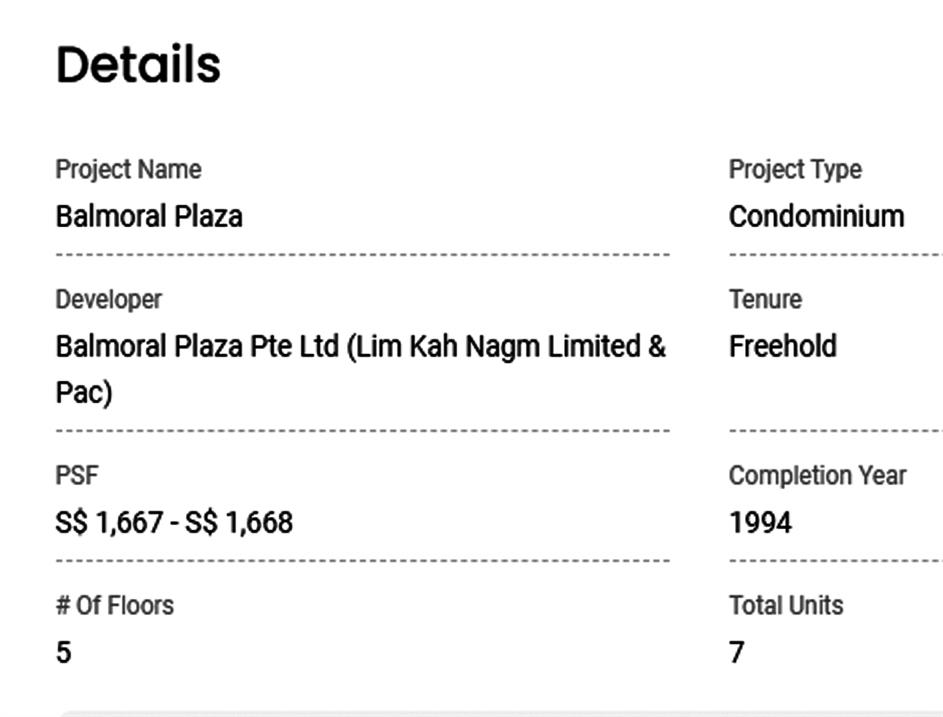
Task: Click the Project Name label
Action: (128, 170)
